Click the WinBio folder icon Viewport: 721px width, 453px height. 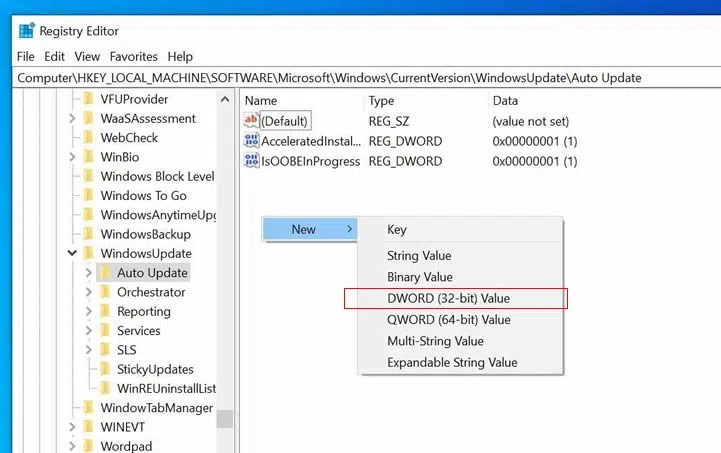[x=89, y=157]
